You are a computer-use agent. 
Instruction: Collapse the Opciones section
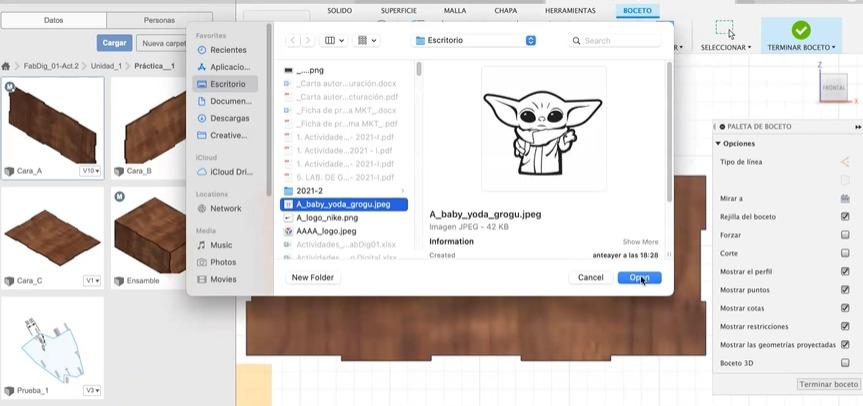pos(718,144)
